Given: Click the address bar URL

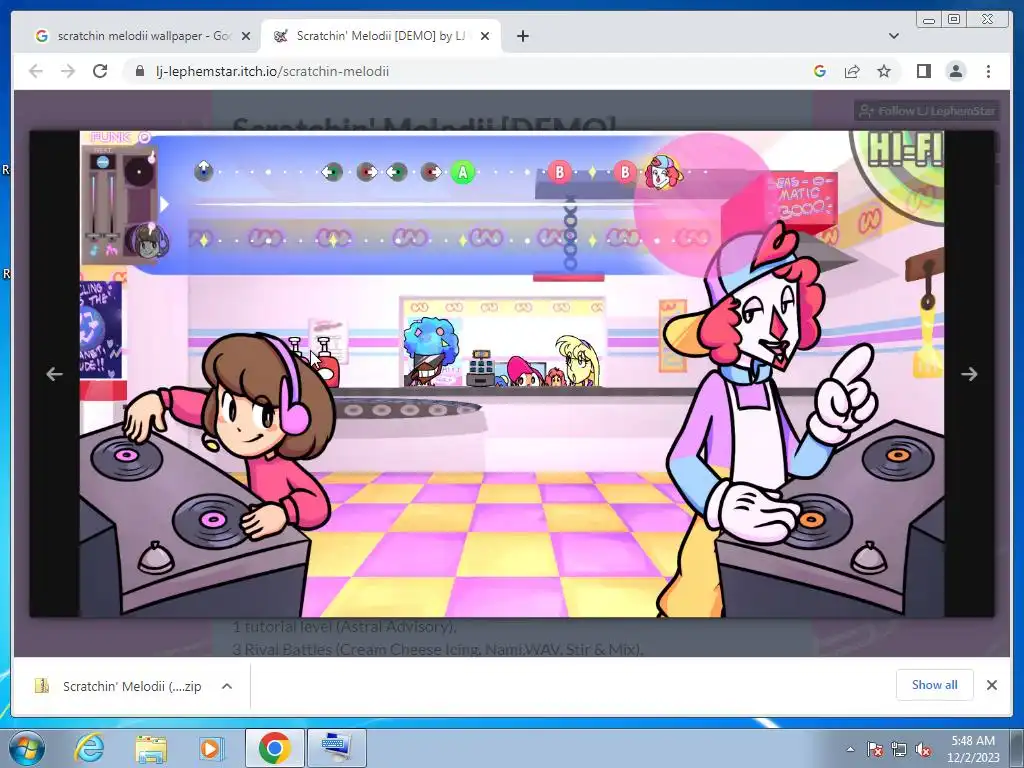Looking at the screenshot, I should 272,71.
